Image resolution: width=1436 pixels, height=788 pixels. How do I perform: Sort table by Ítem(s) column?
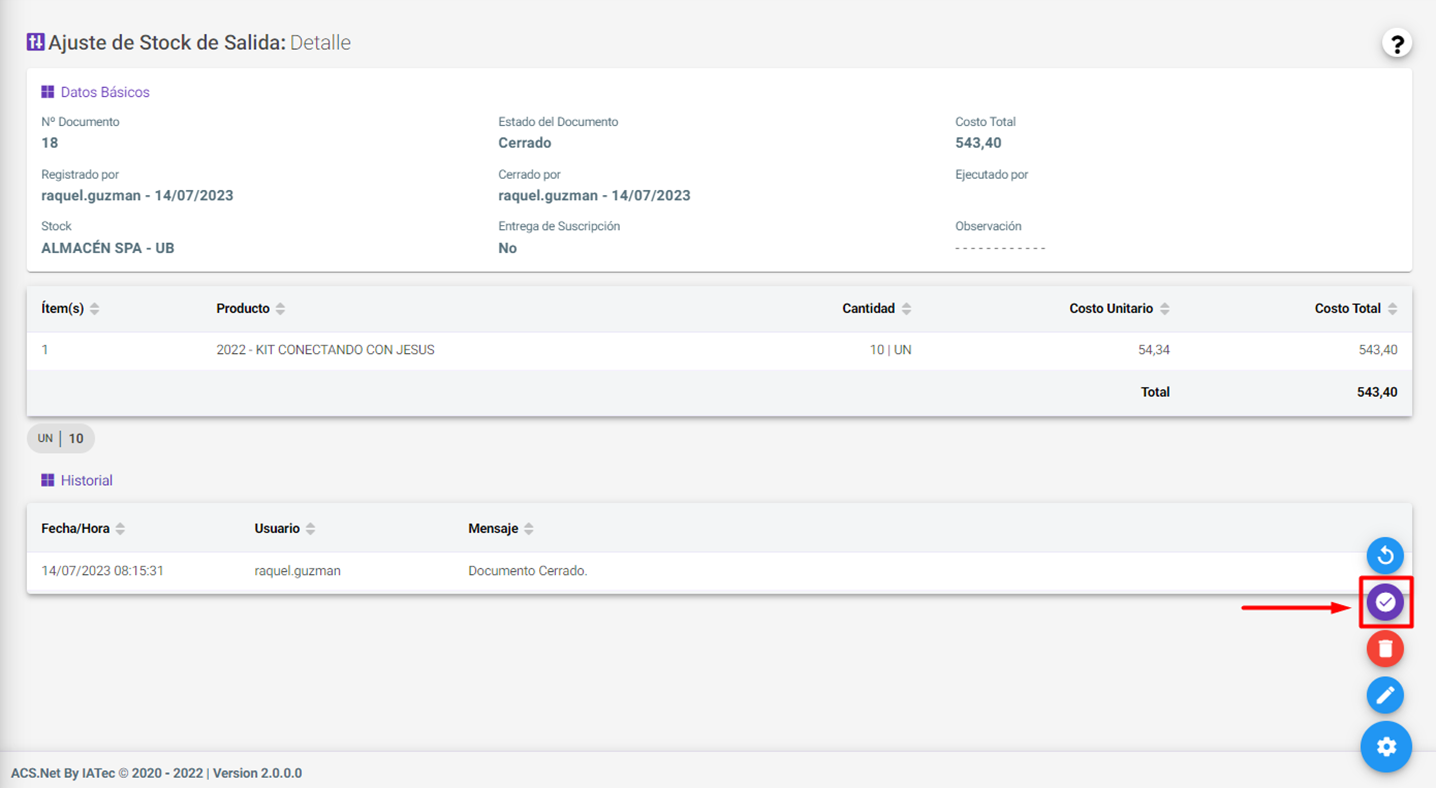click(x=70, y=309)
